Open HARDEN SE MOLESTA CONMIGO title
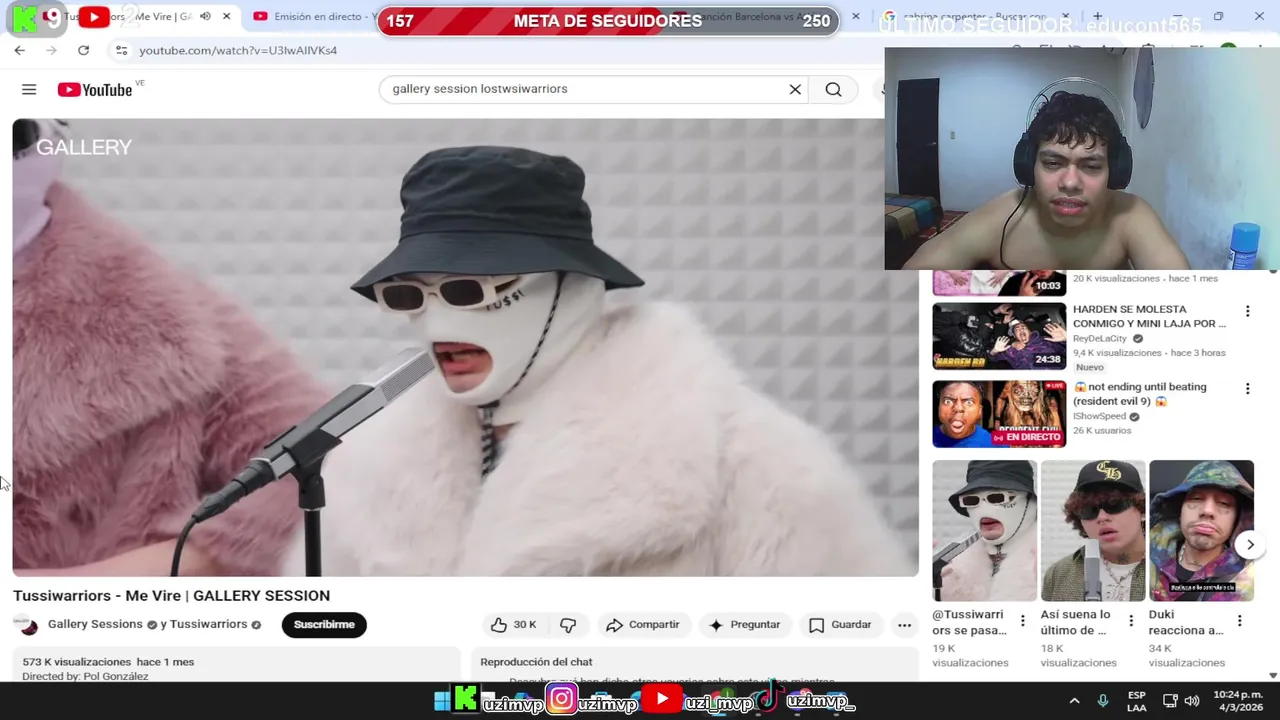 pos(1149,316)
